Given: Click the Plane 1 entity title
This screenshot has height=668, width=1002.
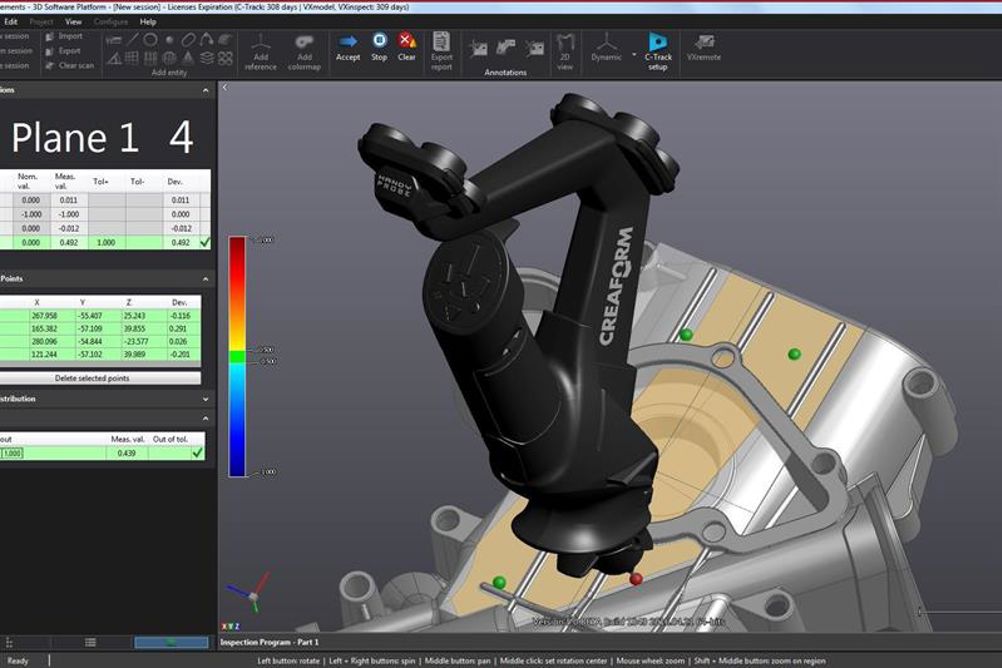Looking at the screenshot, I should click(75, 137).
